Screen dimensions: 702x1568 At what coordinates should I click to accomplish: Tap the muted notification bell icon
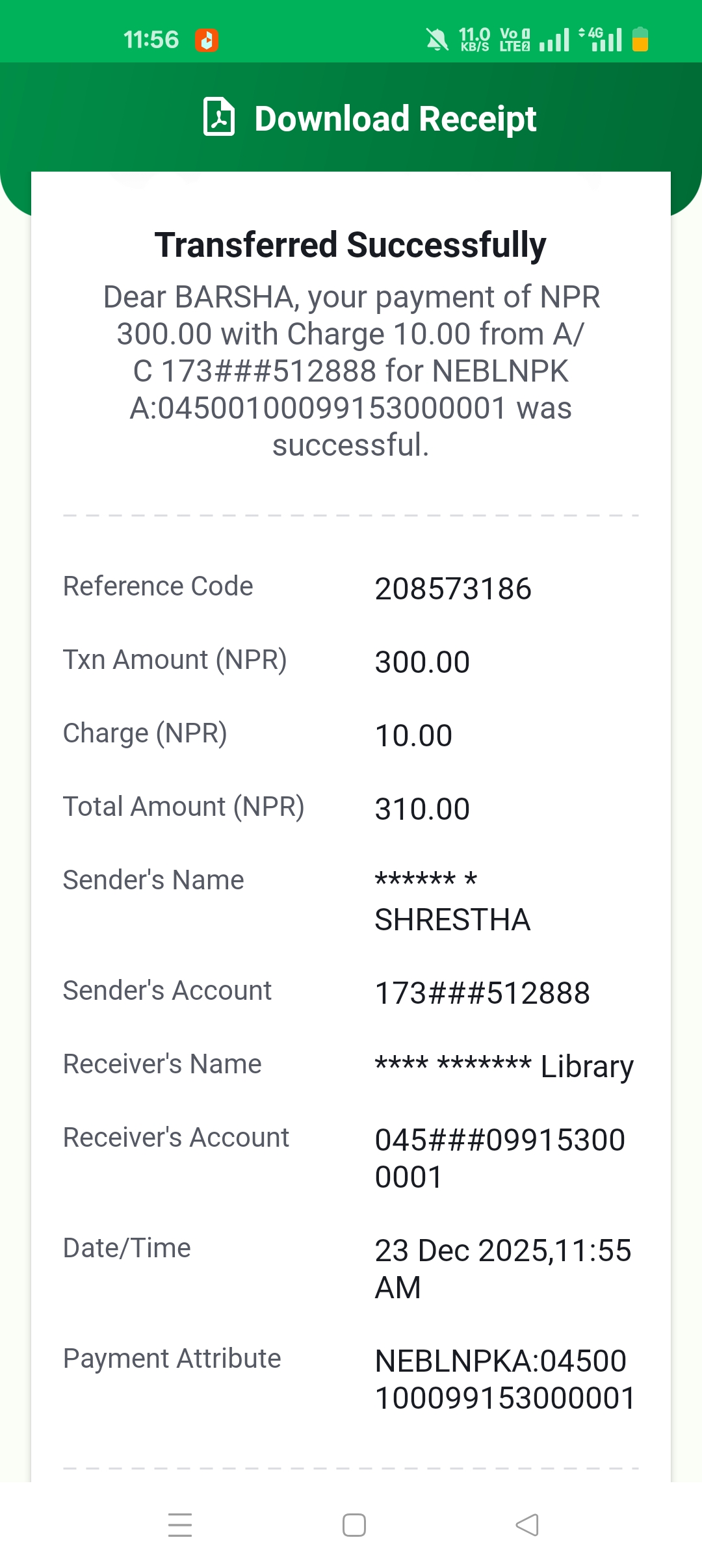pyautogui.click(x=437, y=40)
